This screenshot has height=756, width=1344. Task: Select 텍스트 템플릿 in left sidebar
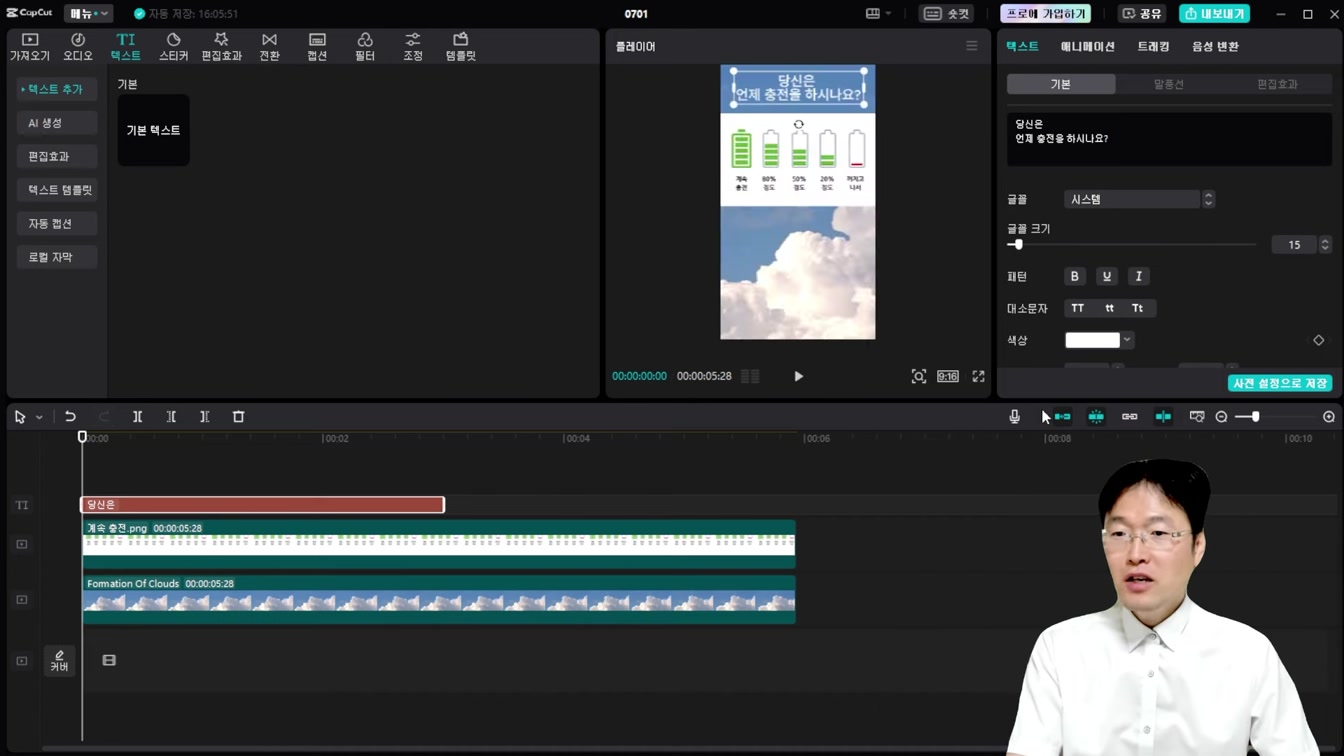click(56, 190)
